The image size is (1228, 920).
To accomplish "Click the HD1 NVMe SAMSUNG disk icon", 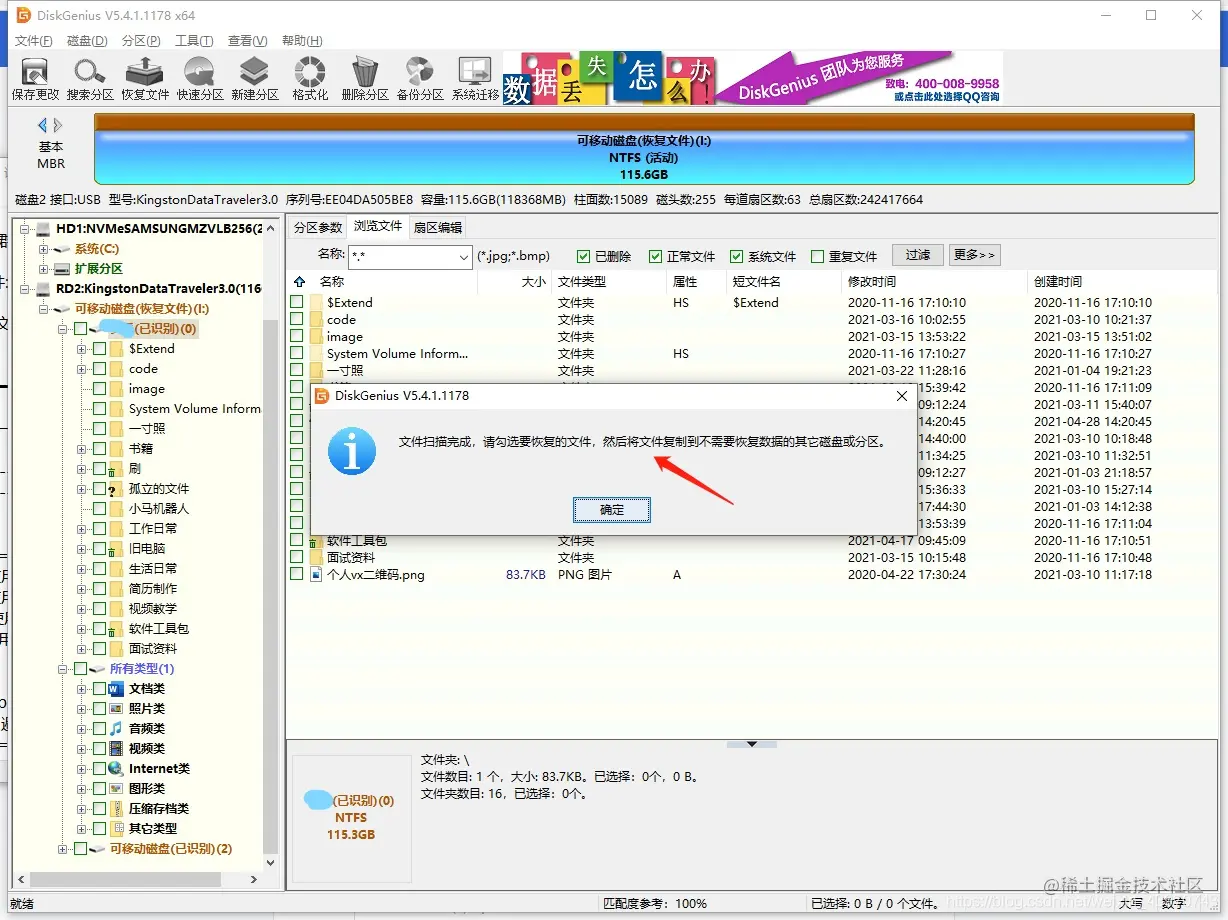I will point(44,229).
